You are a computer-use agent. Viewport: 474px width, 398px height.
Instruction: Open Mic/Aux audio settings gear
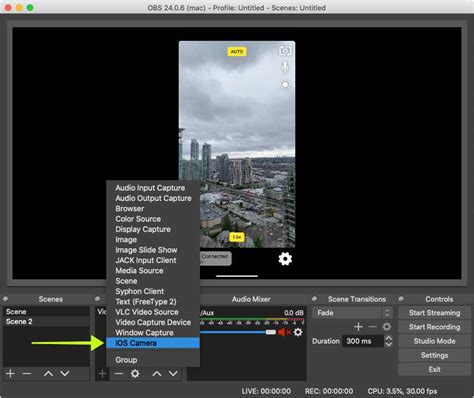click(x=298, y=332)
